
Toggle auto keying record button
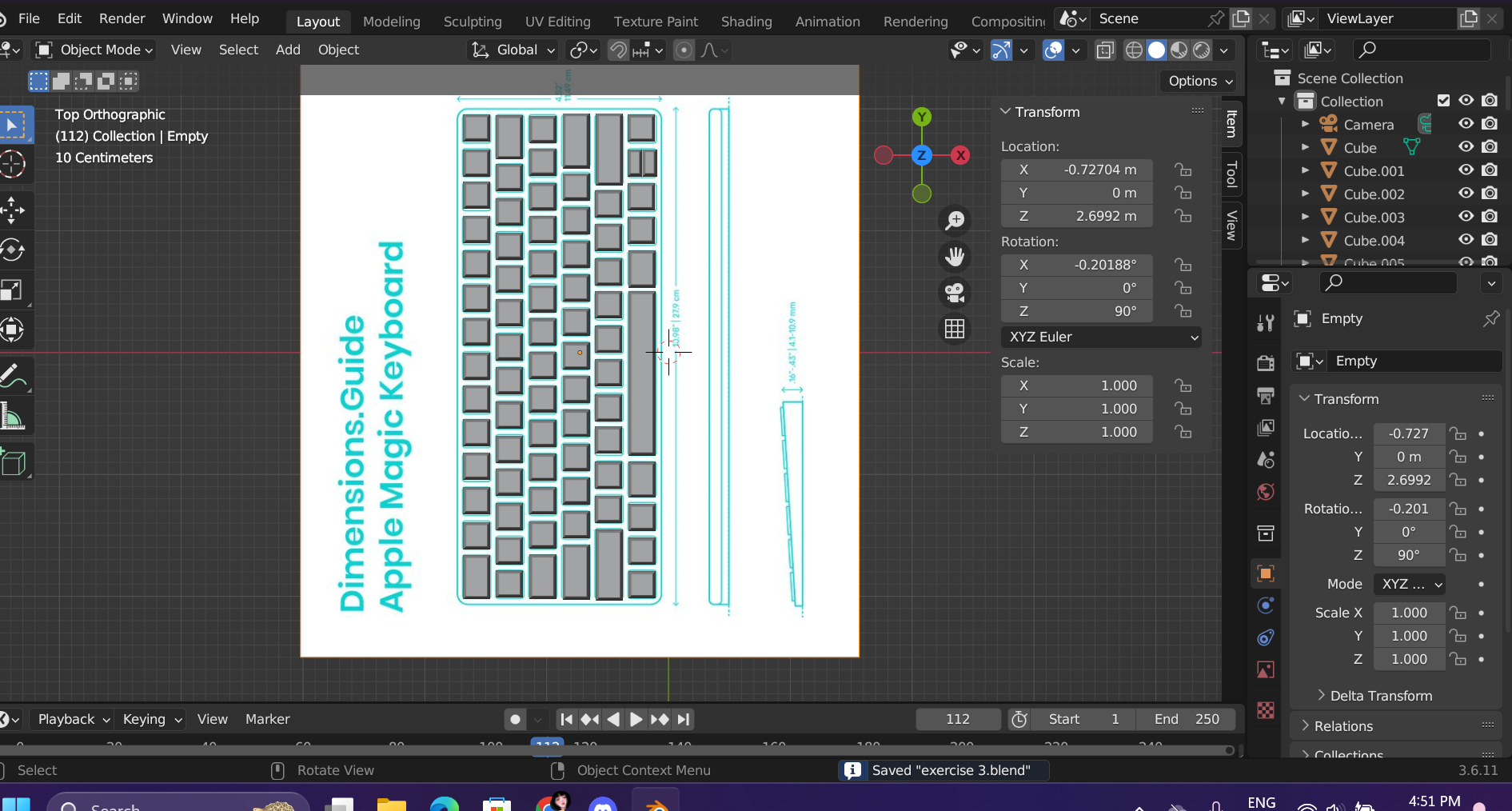coord(515,719)
